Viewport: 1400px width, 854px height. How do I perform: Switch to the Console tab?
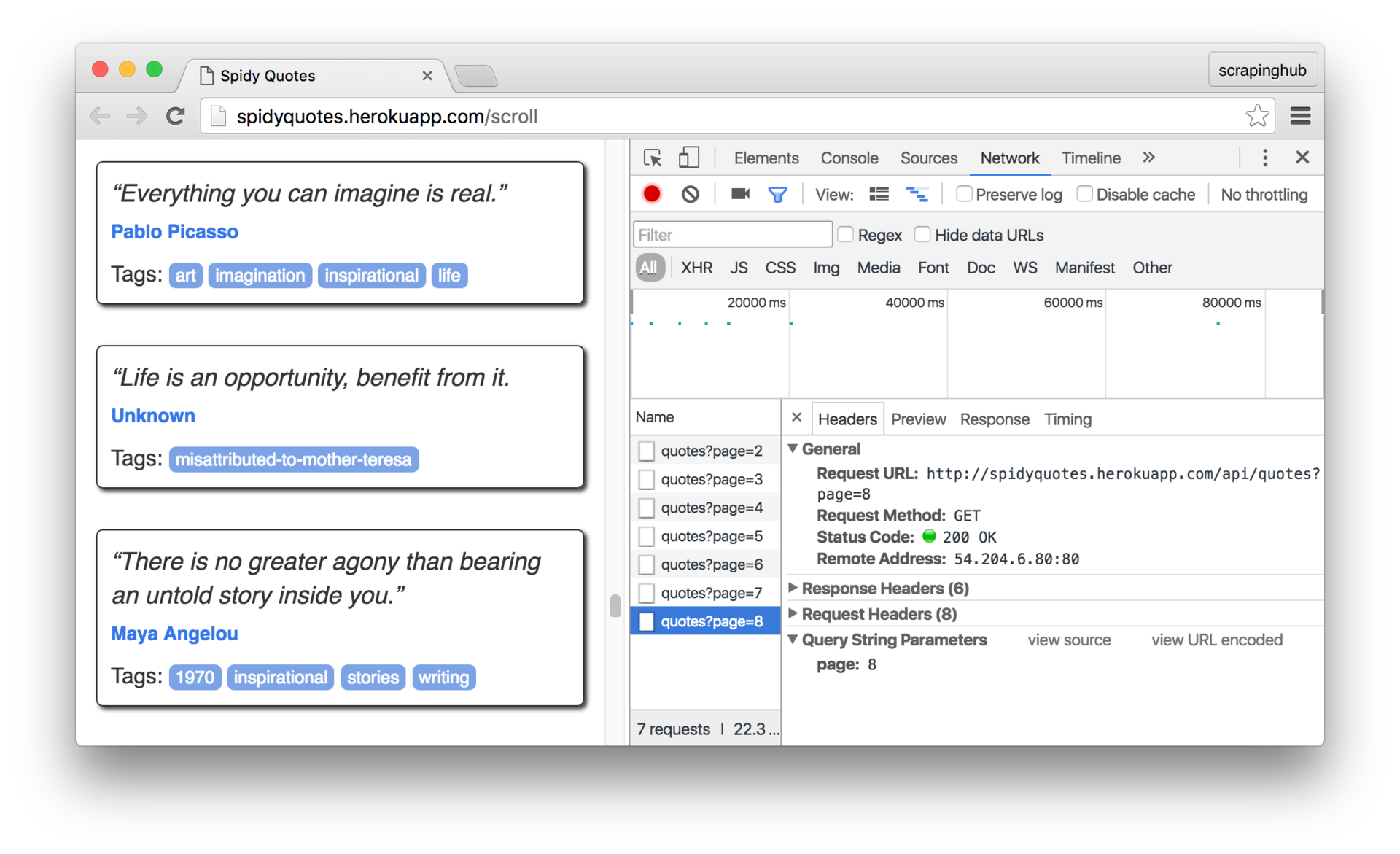(x=849, y=158)
